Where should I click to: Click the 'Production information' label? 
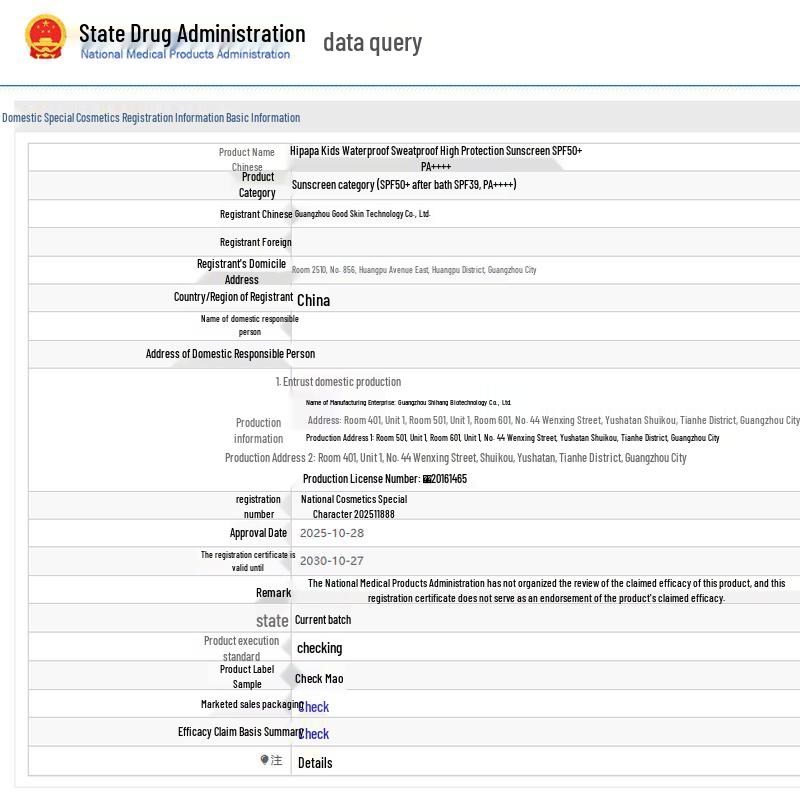click(x=258, y=431)
